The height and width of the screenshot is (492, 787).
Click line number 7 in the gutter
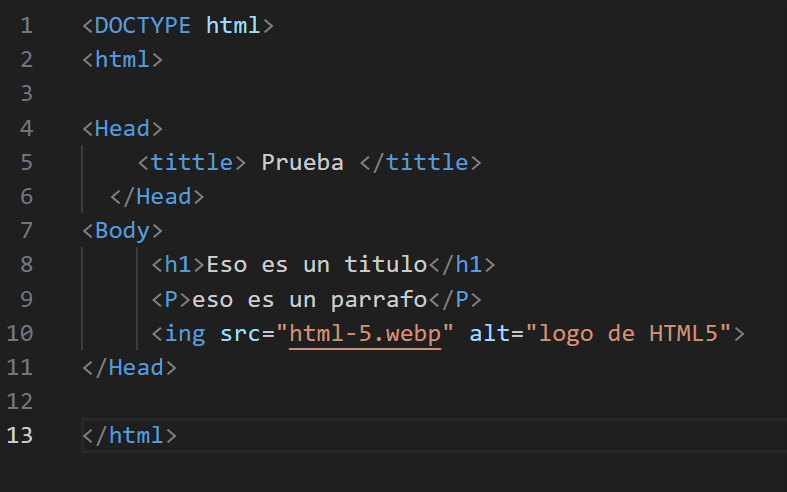[x=27, y=231]
